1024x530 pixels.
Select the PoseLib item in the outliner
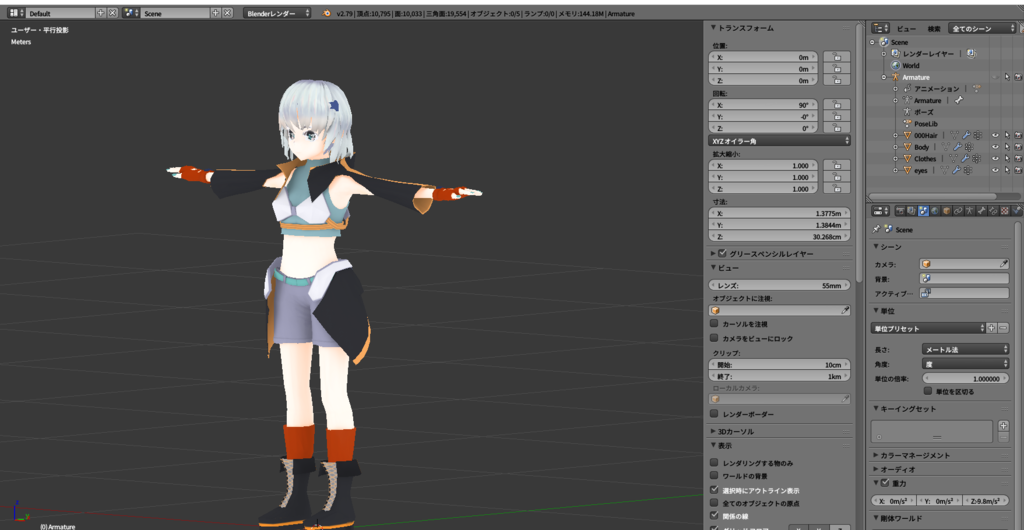click(x=926, y=123)
